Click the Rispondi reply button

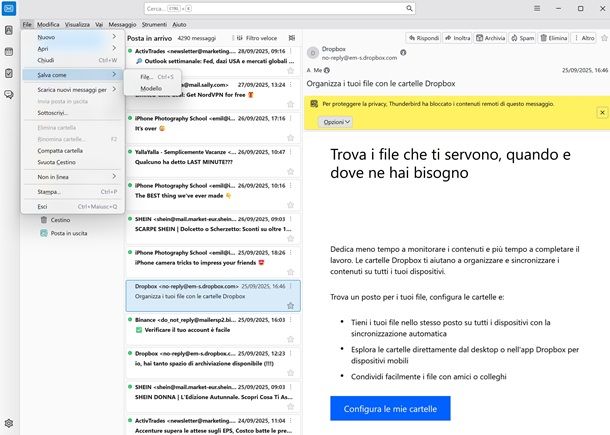coord(423,38)
